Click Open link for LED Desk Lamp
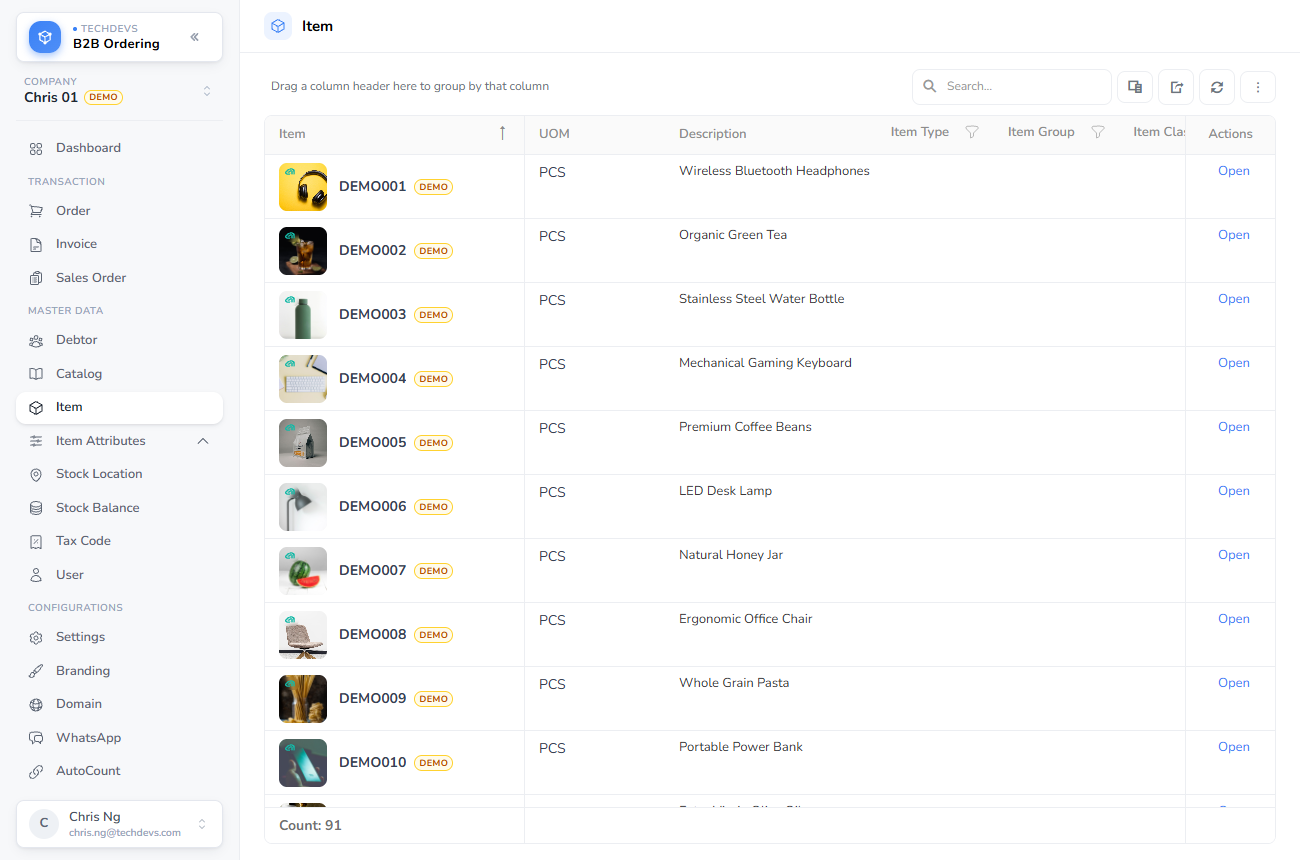 click(1233, 491)
